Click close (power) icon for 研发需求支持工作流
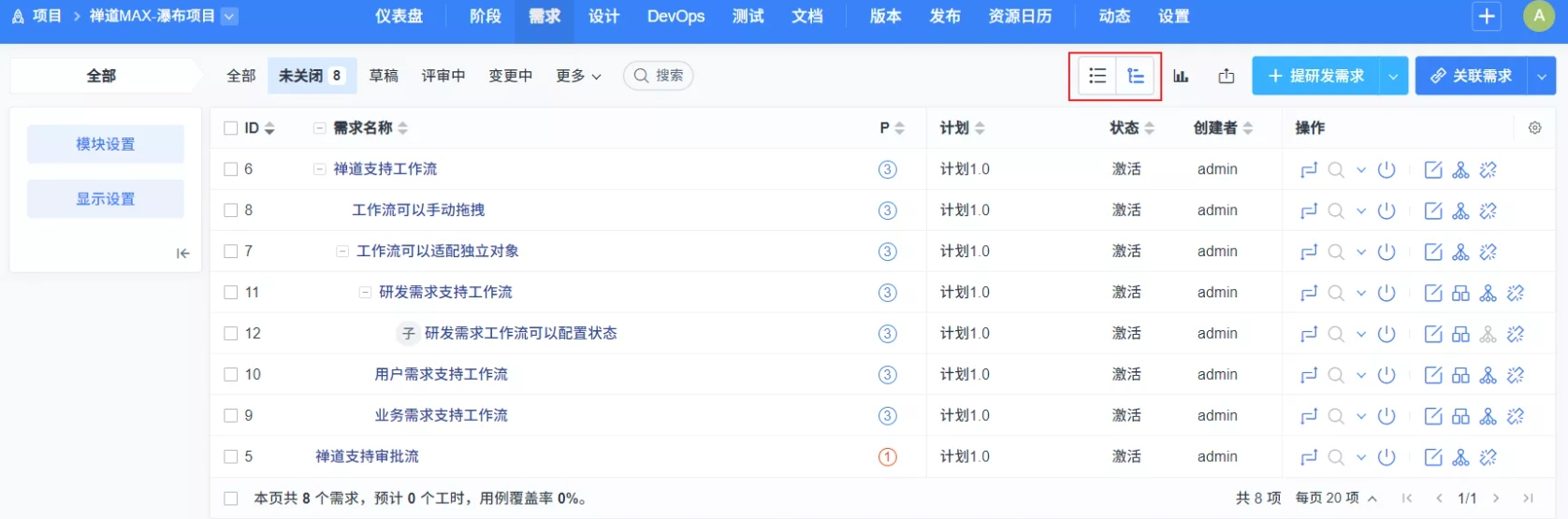The width and height of the screenshot is (1568, 519). pos(1387,293)
